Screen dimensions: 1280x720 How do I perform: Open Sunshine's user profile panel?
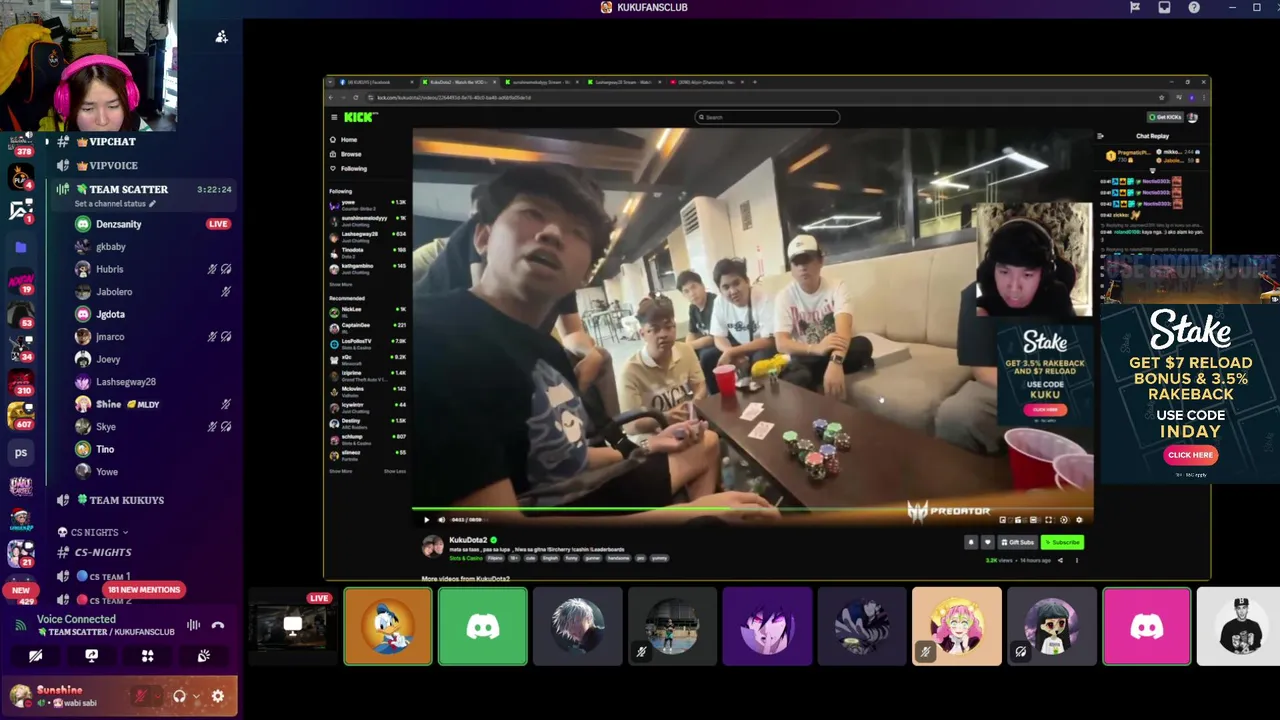65,696
